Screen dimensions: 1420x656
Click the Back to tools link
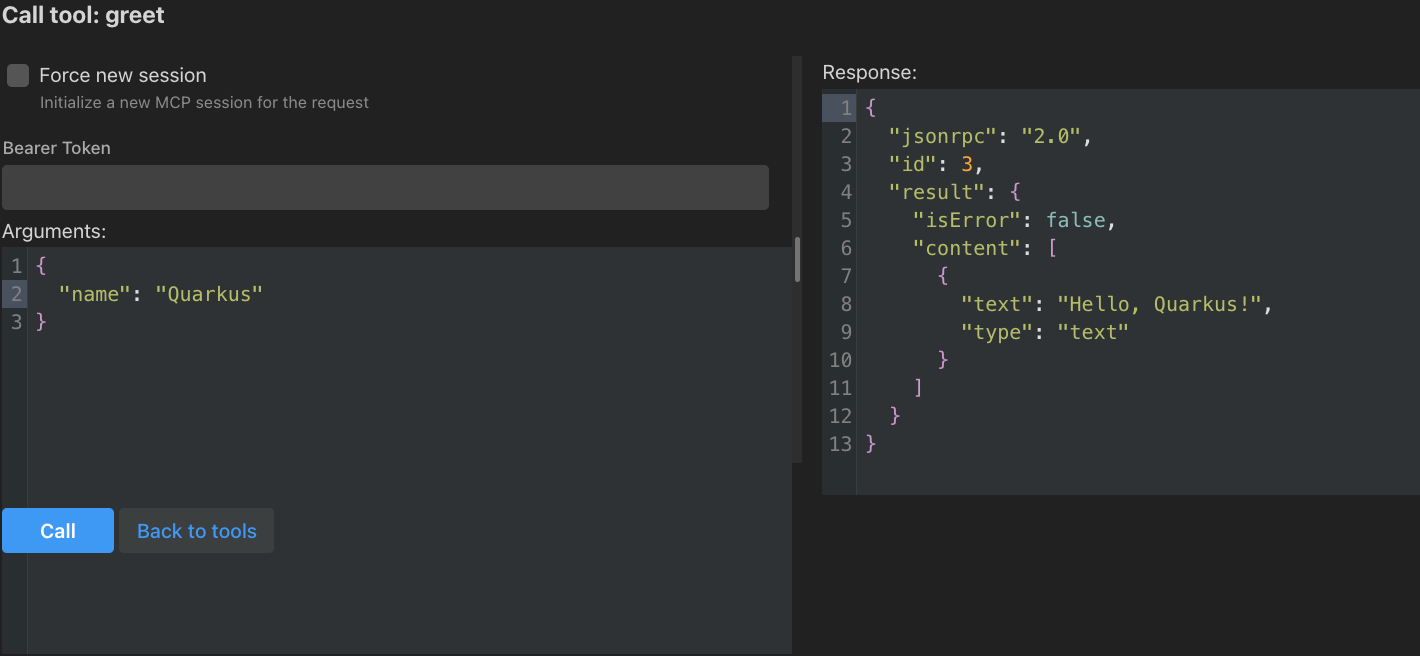[x=196, y=530]
